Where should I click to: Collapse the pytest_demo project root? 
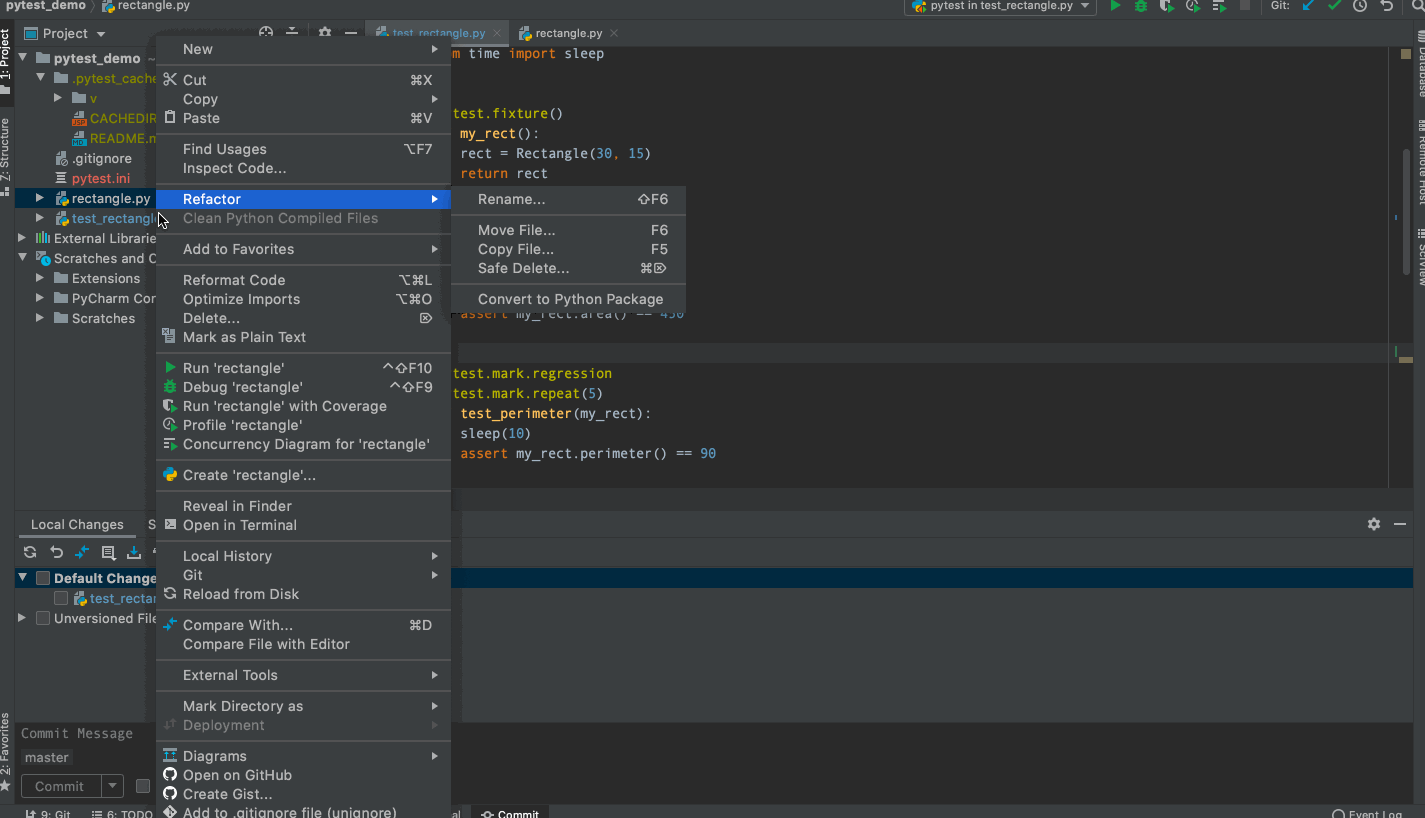23,58
